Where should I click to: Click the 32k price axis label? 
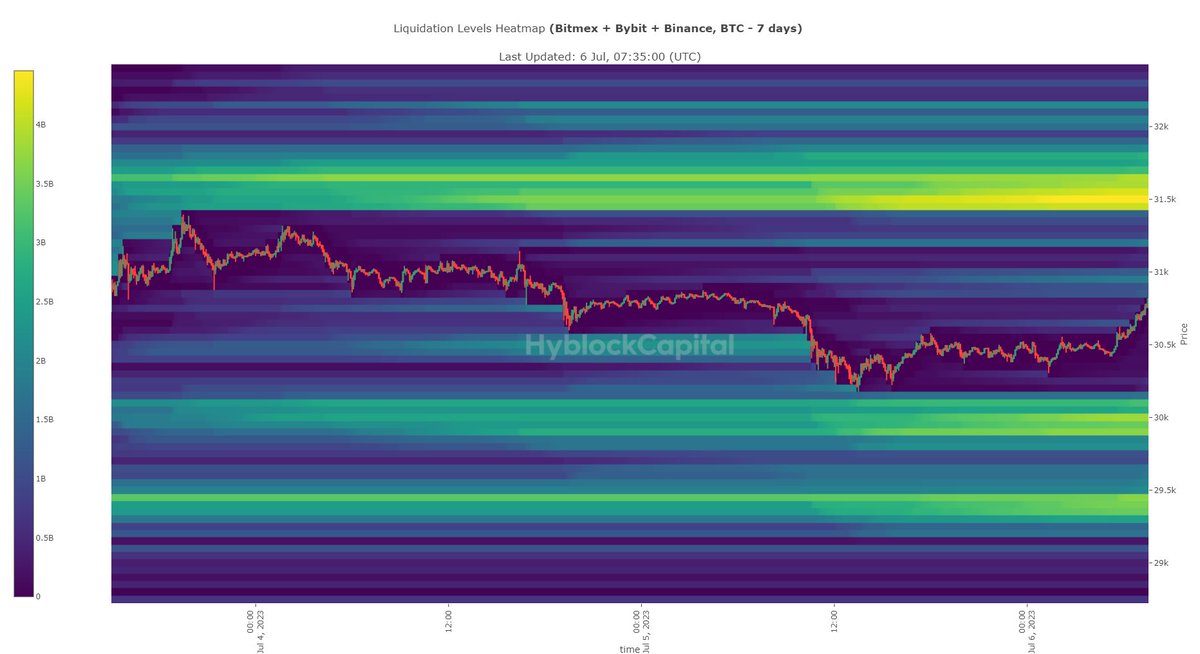click(x=1161, y=127)
